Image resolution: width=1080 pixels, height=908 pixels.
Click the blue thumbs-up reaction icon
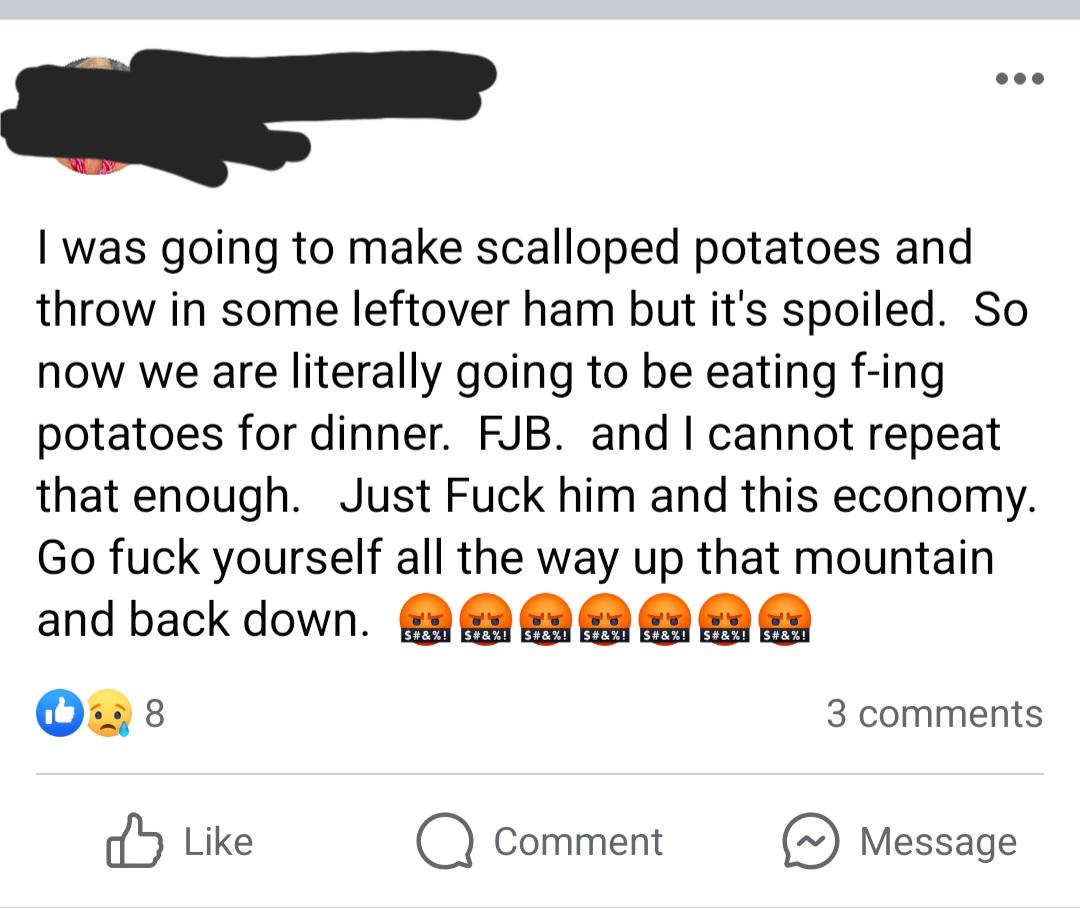point(59,714)
